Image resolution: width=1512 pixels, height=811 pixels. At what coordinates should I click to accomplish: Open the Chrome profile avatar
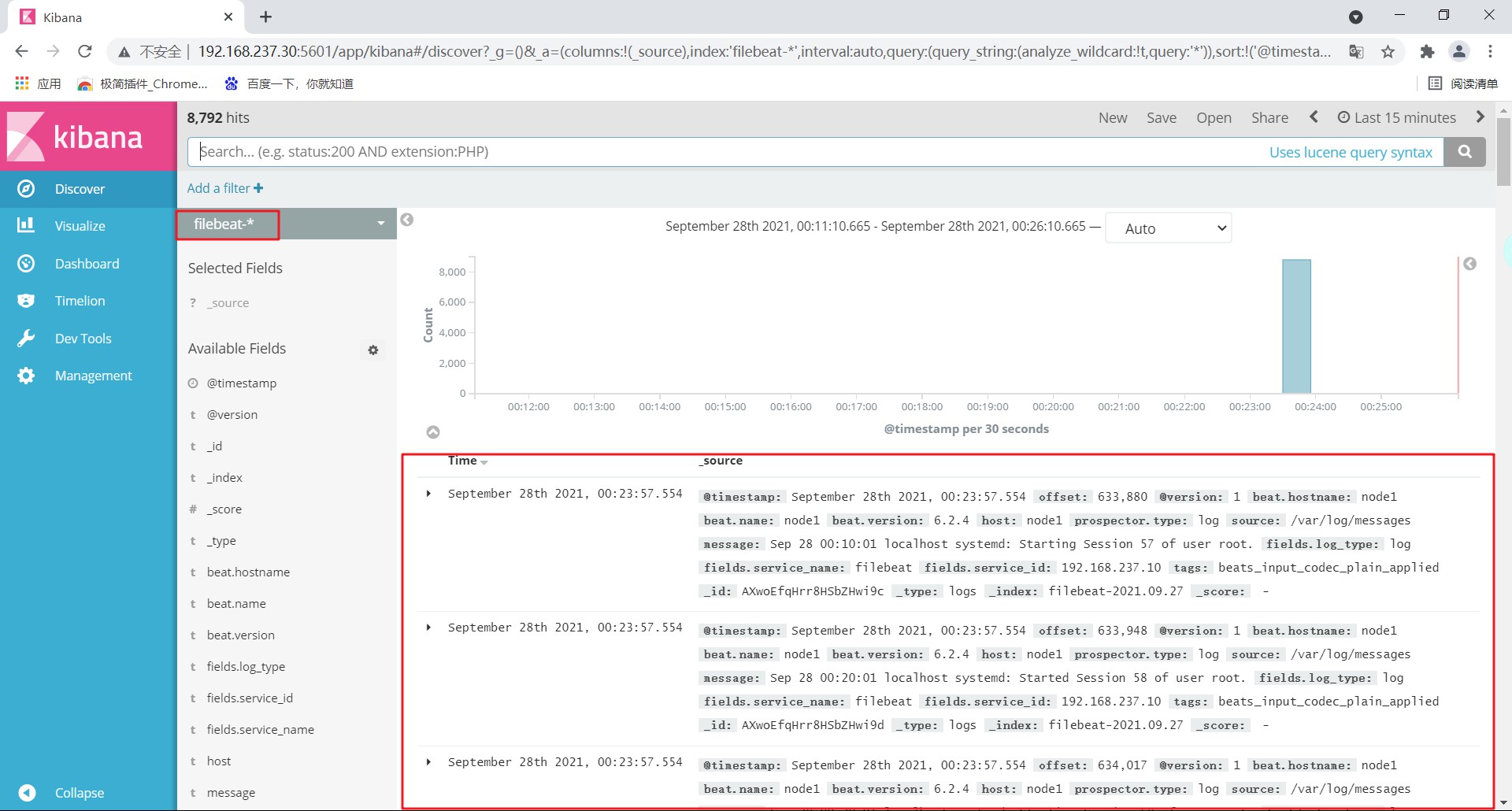(1459, 52)
